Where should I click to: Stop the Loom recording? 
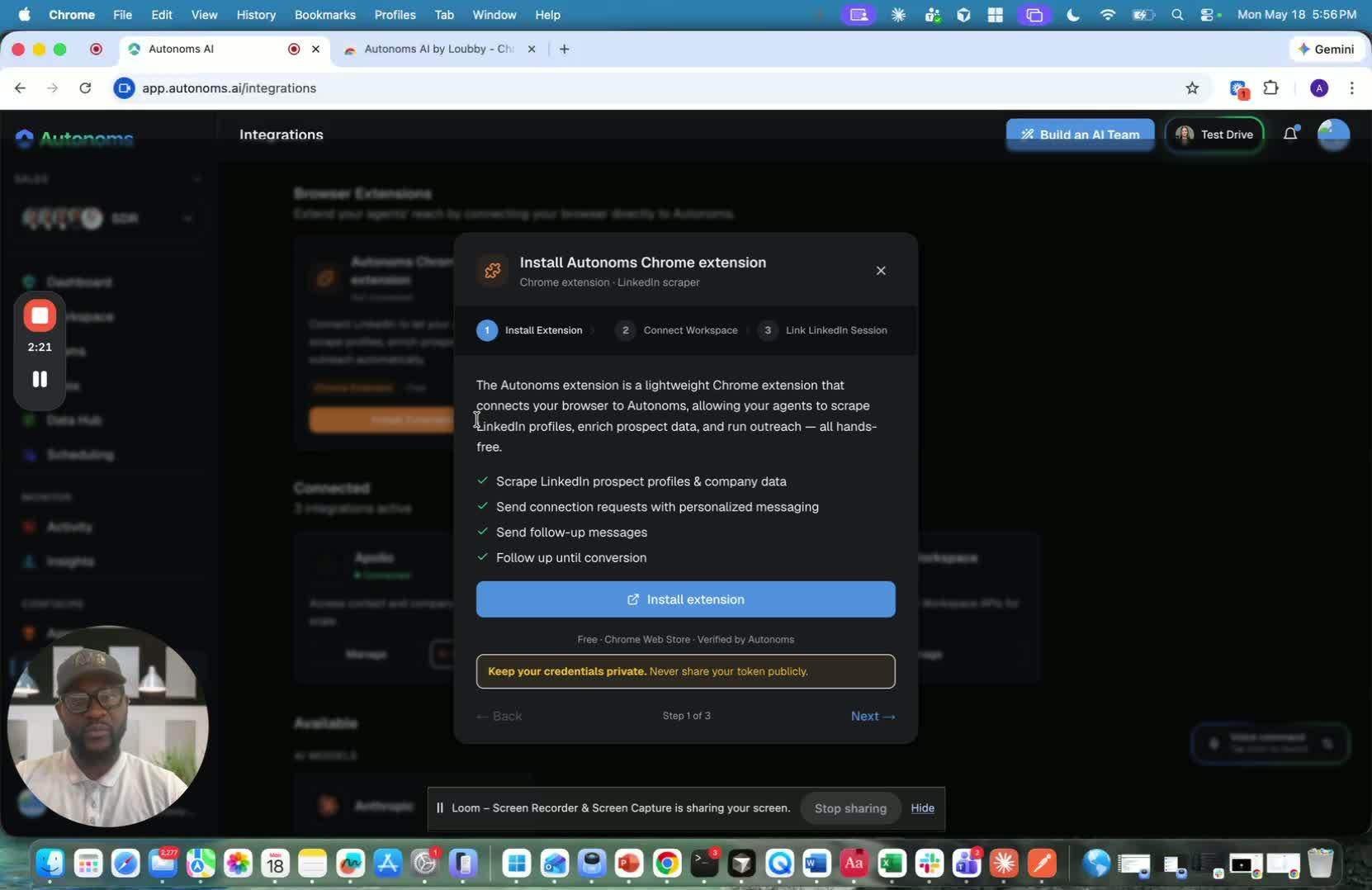(x=40, y=315)
